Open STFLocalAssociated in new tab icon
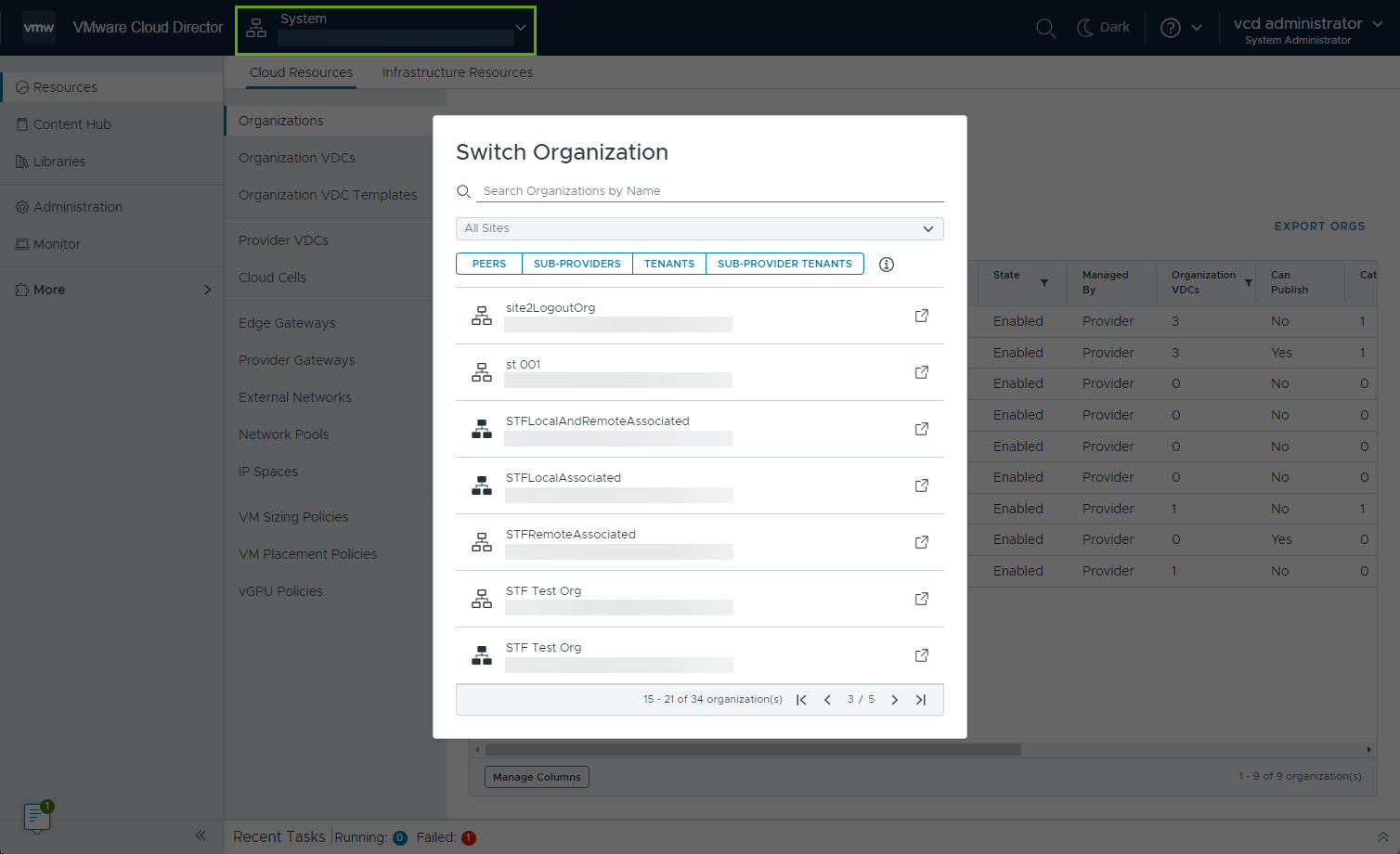This screenshot has width=1400, height=854. click(x=922, y=485)
